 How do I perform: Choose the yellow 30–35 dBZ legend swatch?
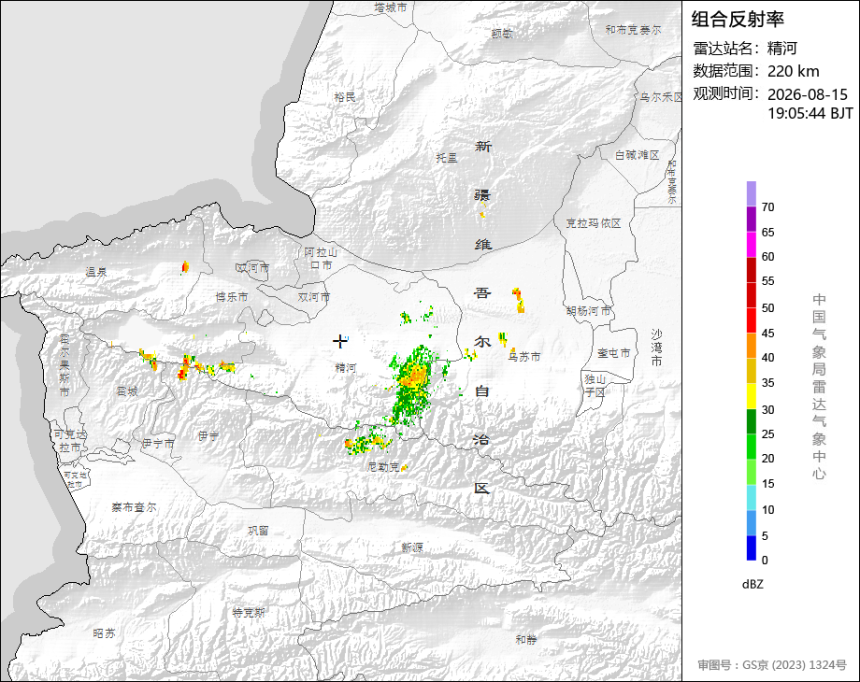click(751, 396)
